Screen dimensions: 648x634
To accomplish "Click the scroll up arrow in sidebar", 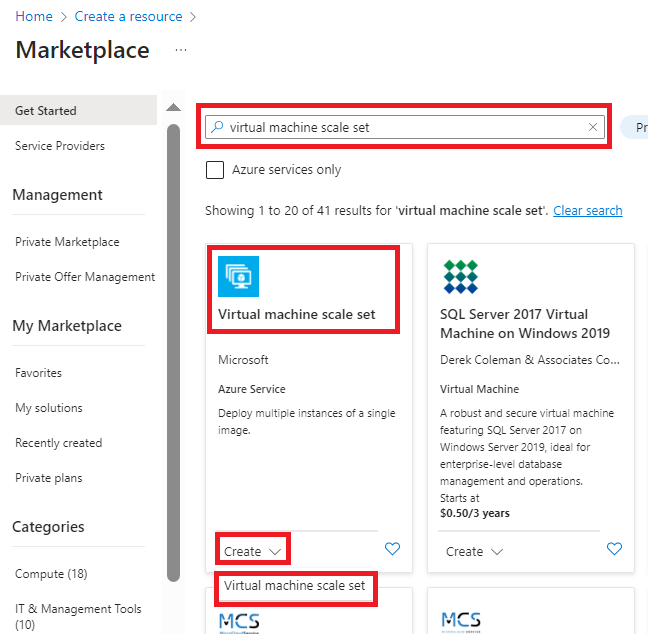I will pyautogui.click(x=174, y=107).
